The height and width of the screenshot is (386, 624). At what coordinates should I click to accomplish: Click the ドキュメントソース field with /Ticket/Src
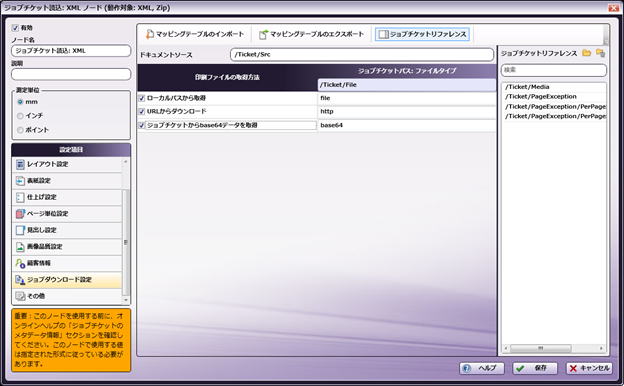(362, 55)
